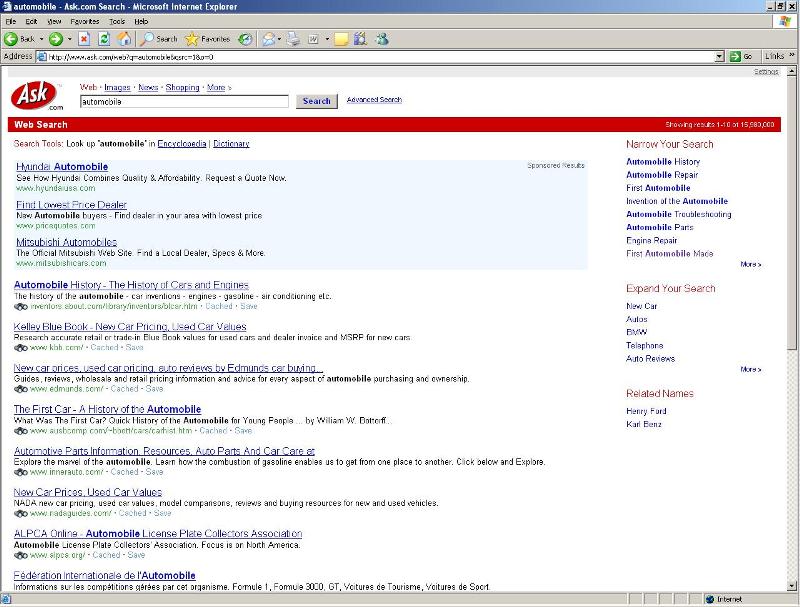
Task: Click the Refresh page icon
Action: pyautogui.click(x=104, y=39)
